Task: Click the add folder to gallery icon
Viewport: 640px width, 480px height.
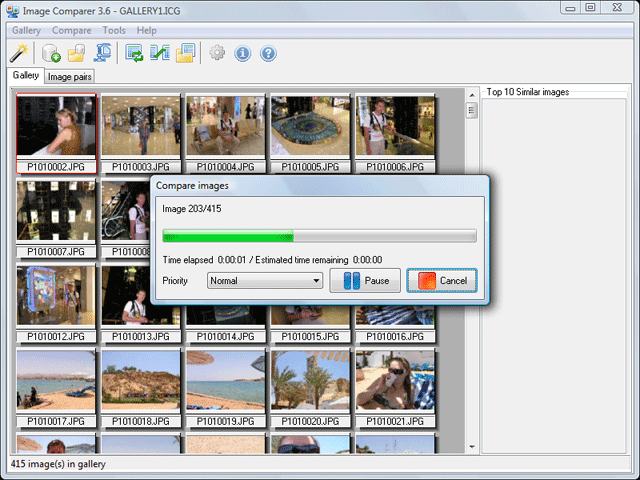Action: coord(76,53)
